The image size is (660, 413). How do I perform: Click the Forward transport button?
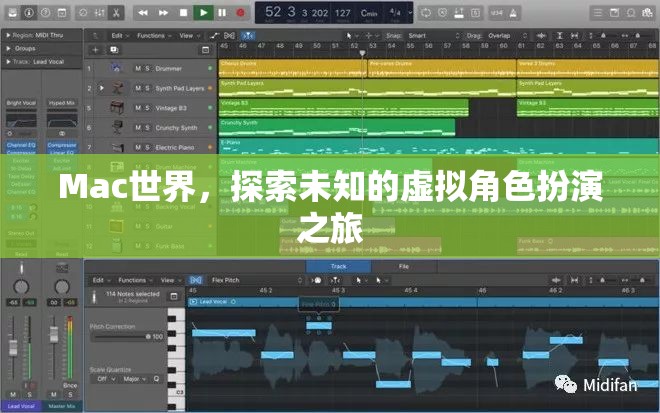coord(163,13)
